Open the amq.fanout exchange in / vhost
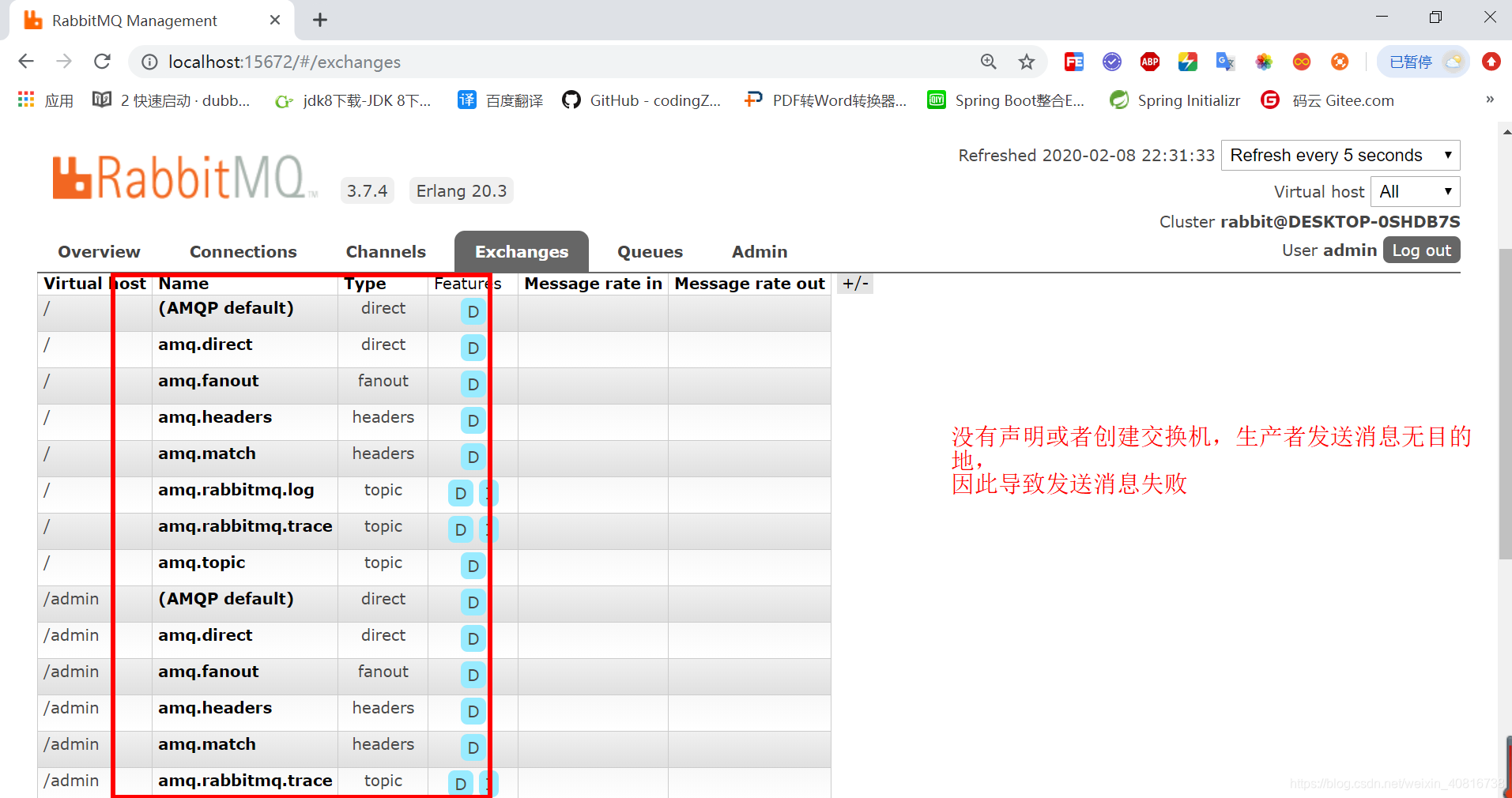Screen dimensions: 1512x798 click(209, 381)
